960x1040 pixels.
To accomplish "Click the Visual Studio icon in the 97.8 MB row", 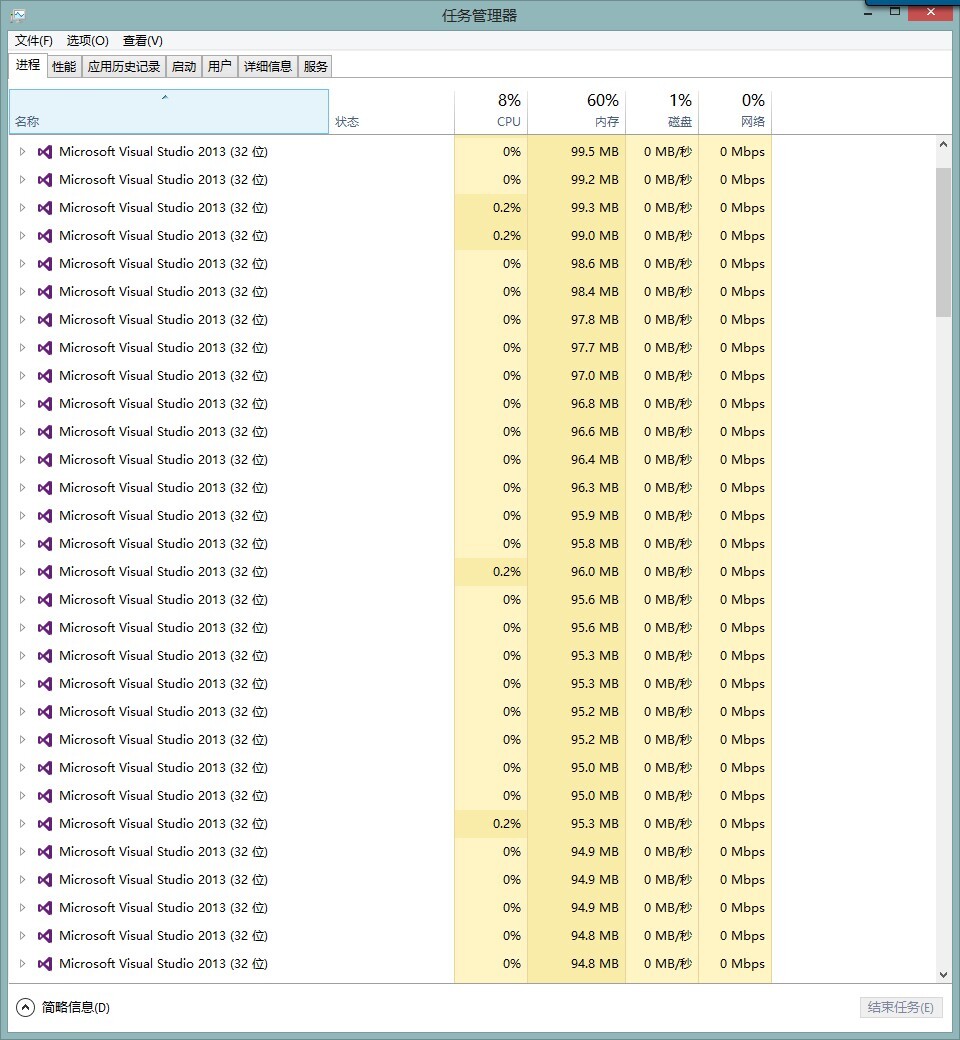I will click(x=44, y=320).
